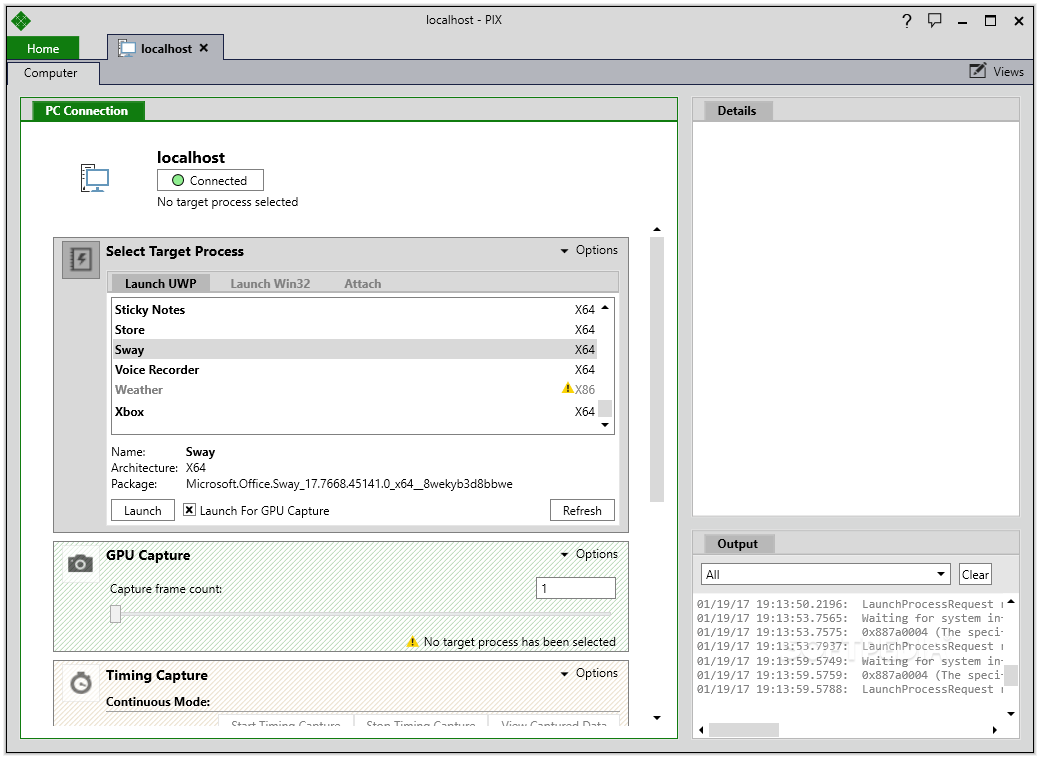Select the localhost document tab

pos(166,48)
